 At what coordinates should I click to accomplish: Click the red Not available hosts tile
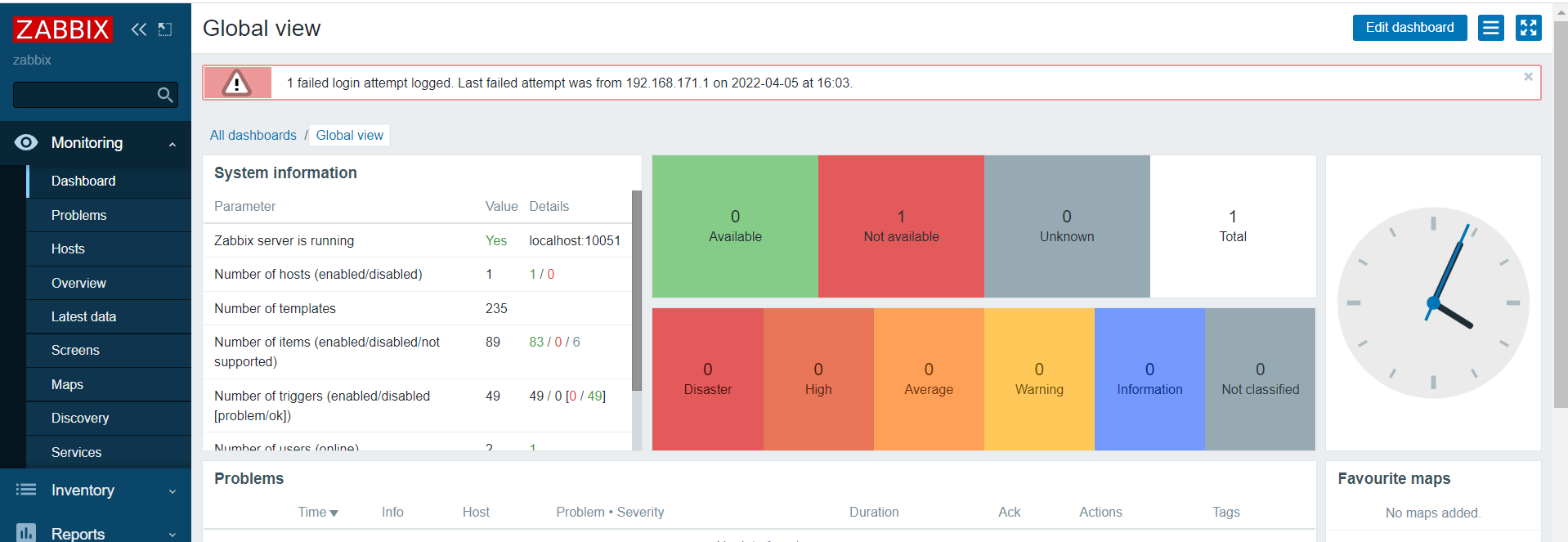pyautogui.click(x=901, y=226)
